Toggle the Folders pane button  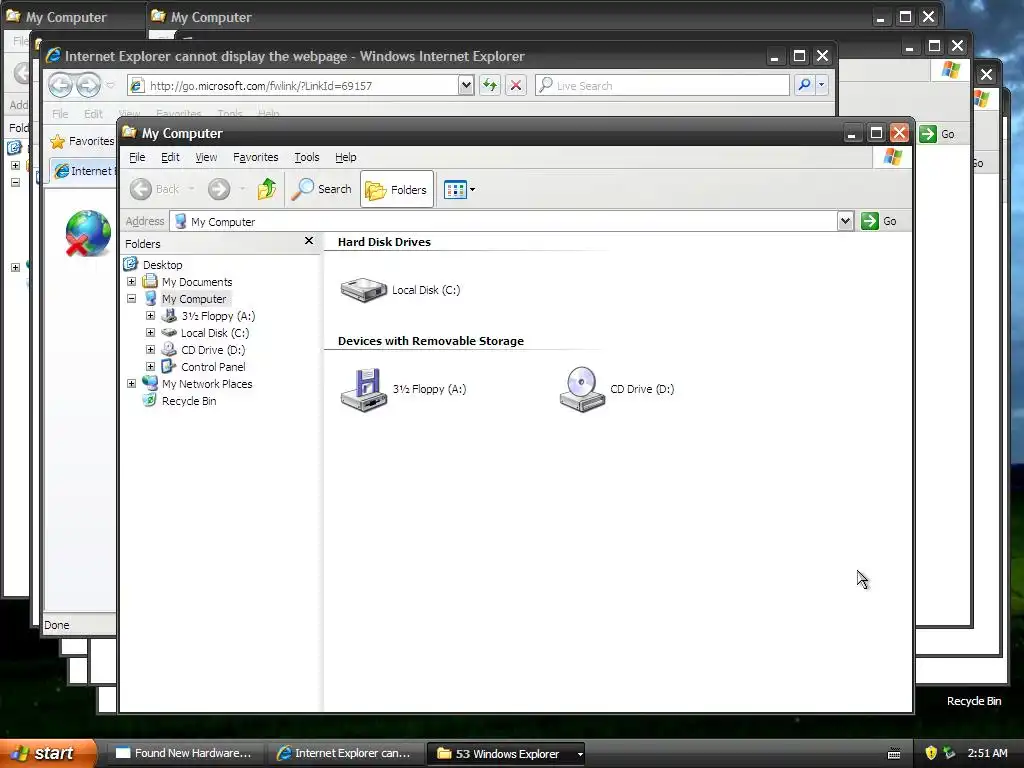tap(397, 189)
